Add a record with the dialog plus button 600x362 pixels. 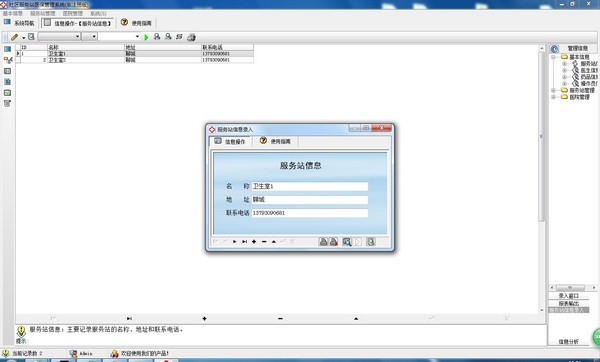click(x=254, y=242)
